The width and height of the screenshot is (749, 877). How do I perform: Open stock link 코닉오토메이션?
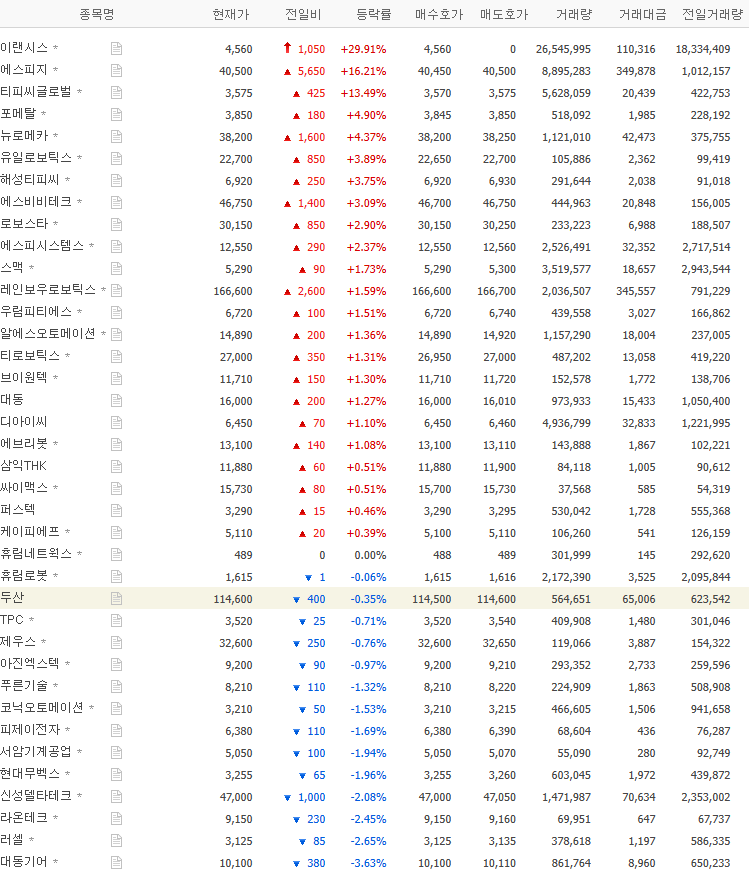click(42, 708)
